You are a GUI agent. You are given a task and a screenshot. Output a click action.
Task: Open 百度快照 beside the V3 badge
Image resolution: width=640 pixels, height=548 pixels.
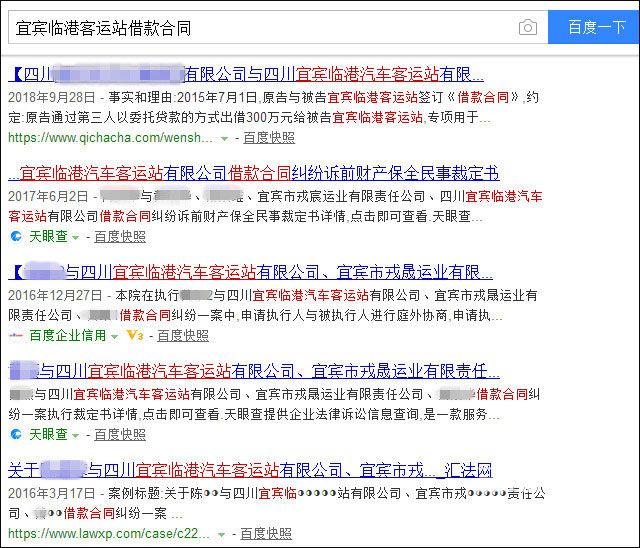[x=183, y=335]
